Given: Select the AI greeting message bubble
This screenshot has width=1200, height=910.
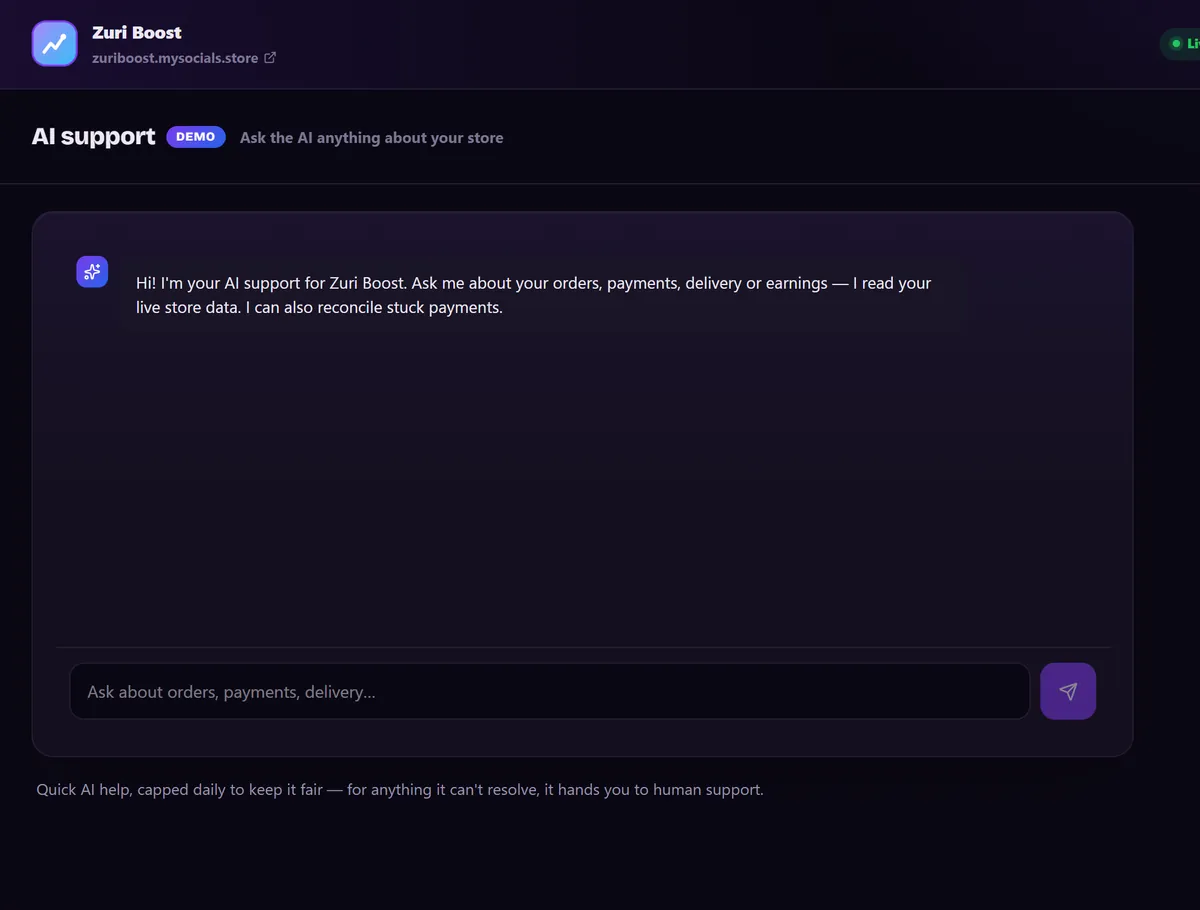Looking at the screenshot, I should 542,295.
